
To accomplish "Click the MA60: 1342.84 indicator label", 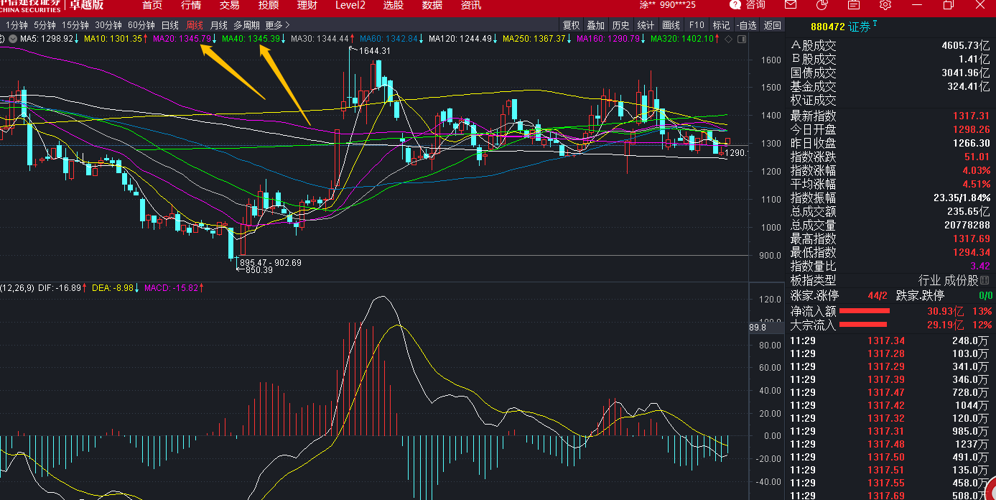I will click(391, 39).
